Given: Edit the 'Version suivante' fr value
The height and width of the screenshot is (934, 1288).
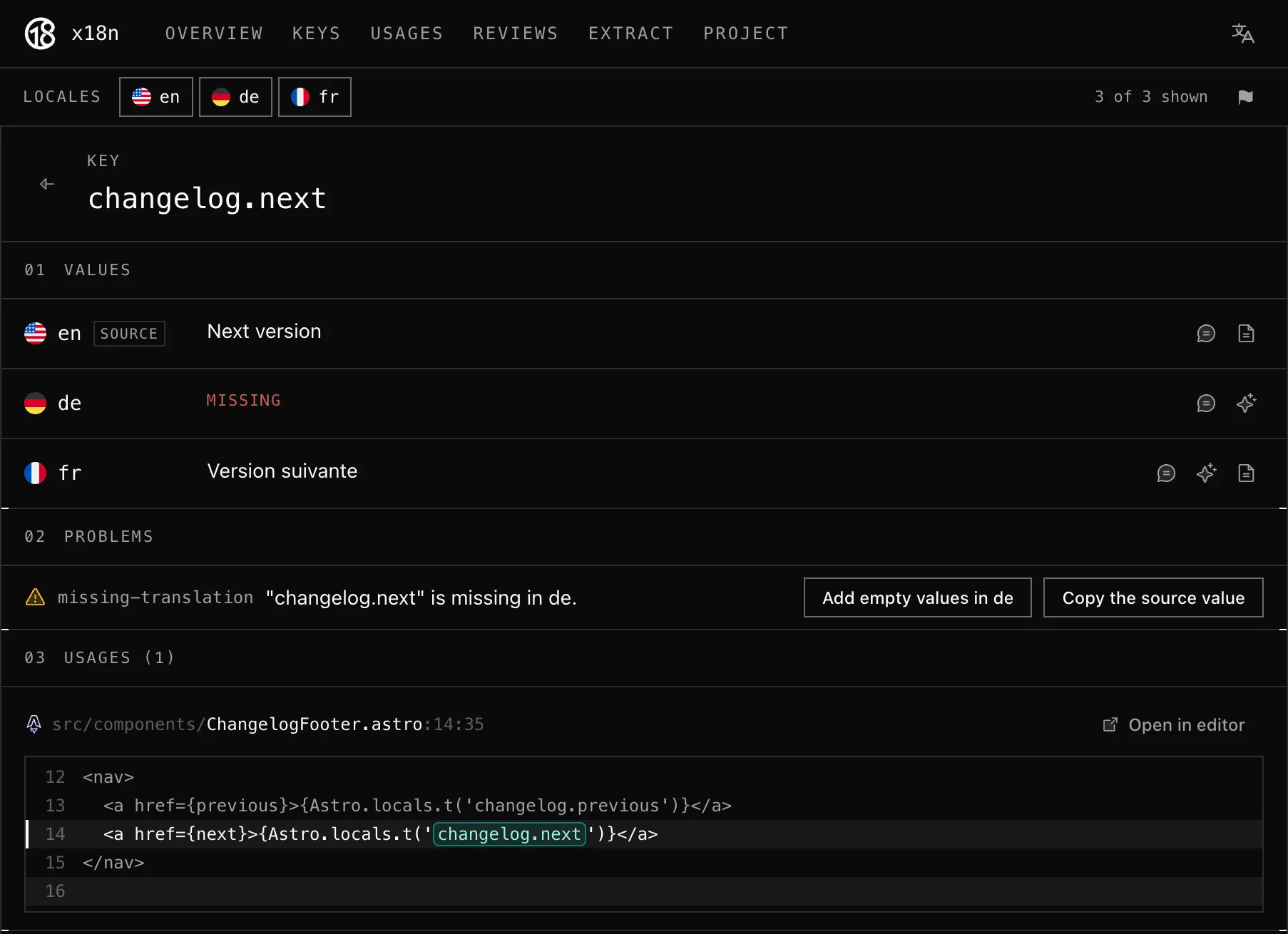Looking at the screenshot, I should (x=282, y=471).
